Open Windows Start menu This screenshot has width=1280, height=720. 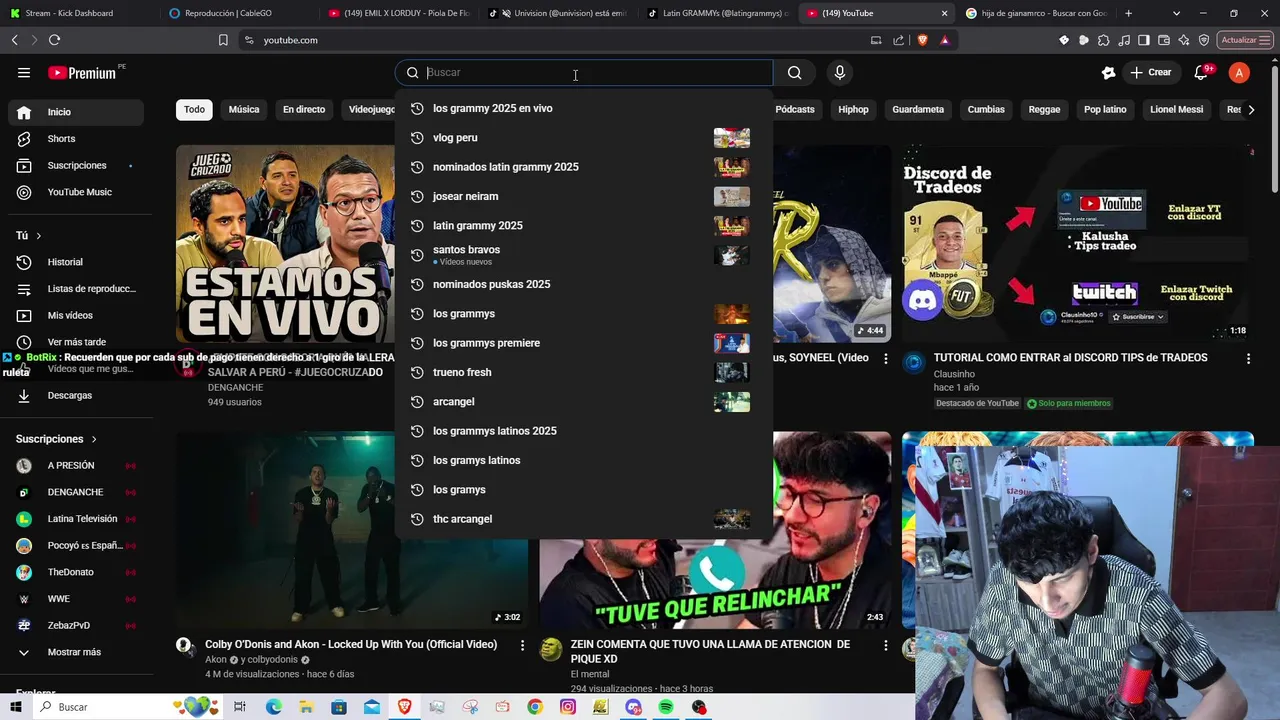coord(16,707)
